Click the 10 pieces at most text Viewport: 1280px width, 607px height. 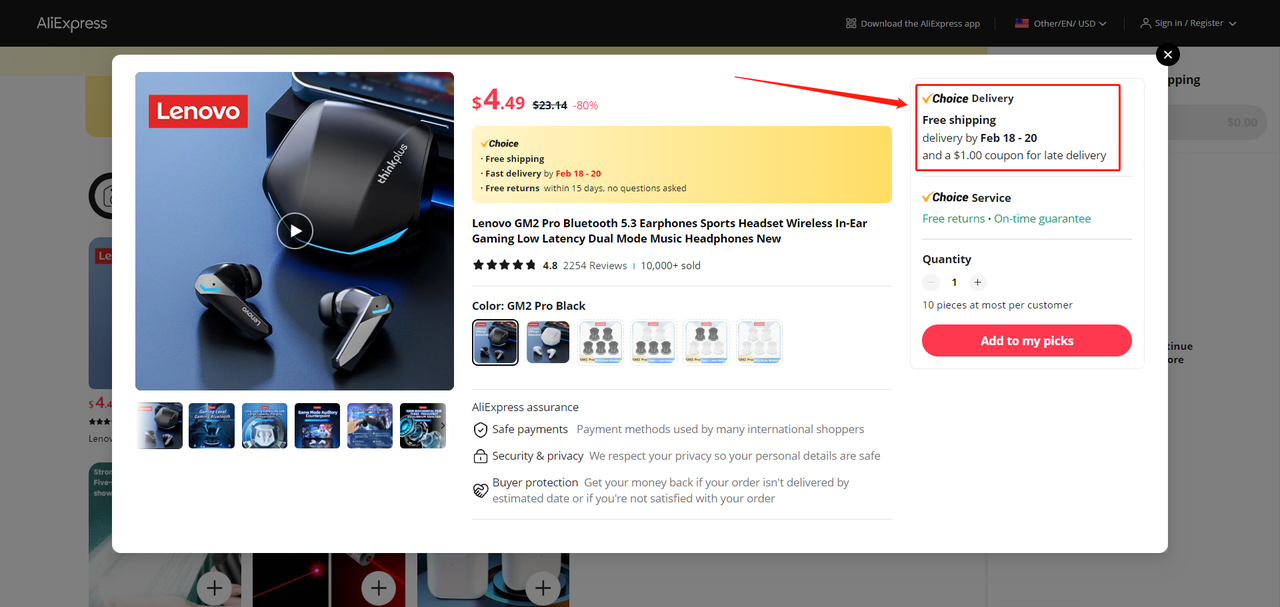[x=997, y=305]
